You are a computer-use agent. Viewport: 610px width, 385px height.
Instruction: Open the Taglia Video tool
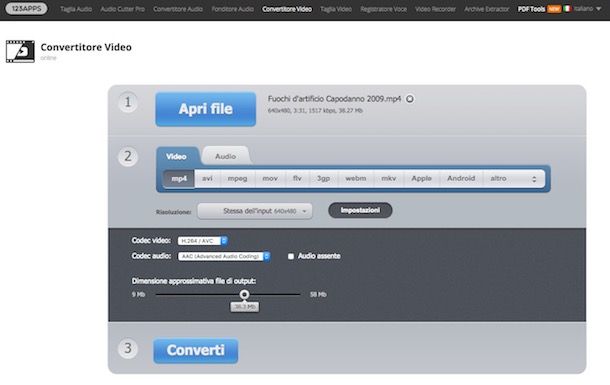[x=336, y=9]
